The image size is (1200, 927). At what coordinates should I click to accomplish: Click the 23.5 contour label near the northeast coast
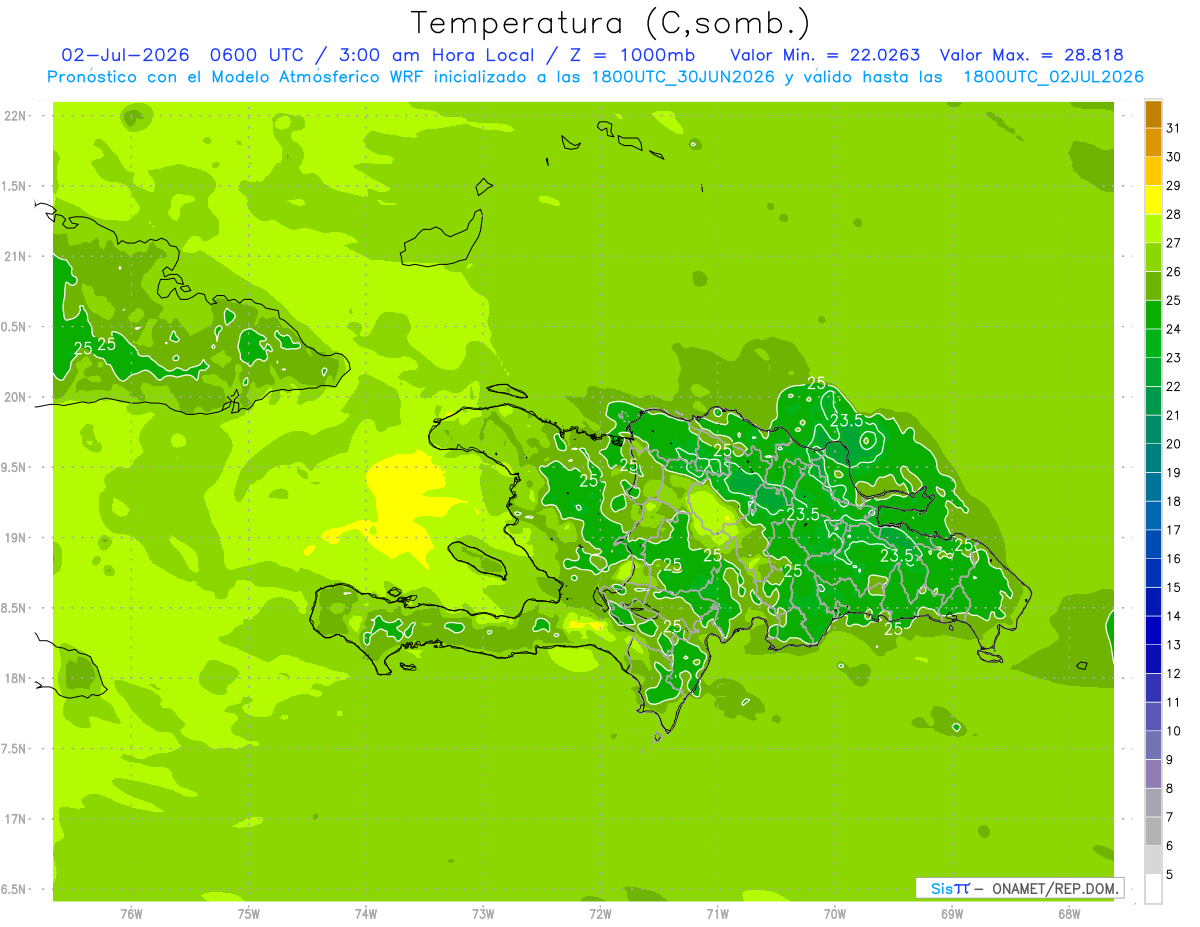coord(846,421)
